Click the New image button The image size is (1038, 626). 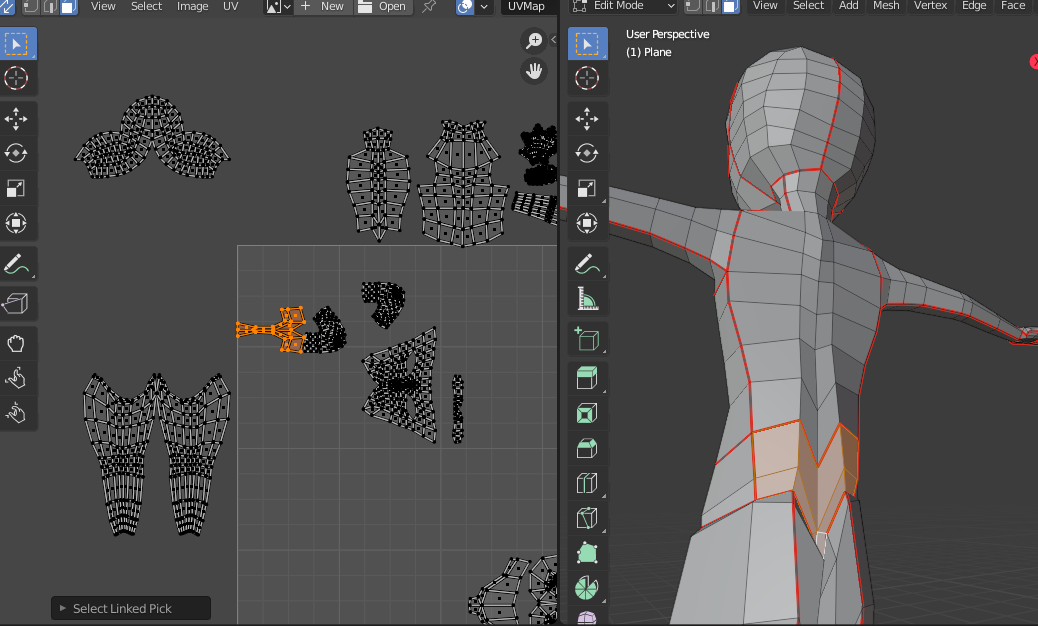coord(322,6)
